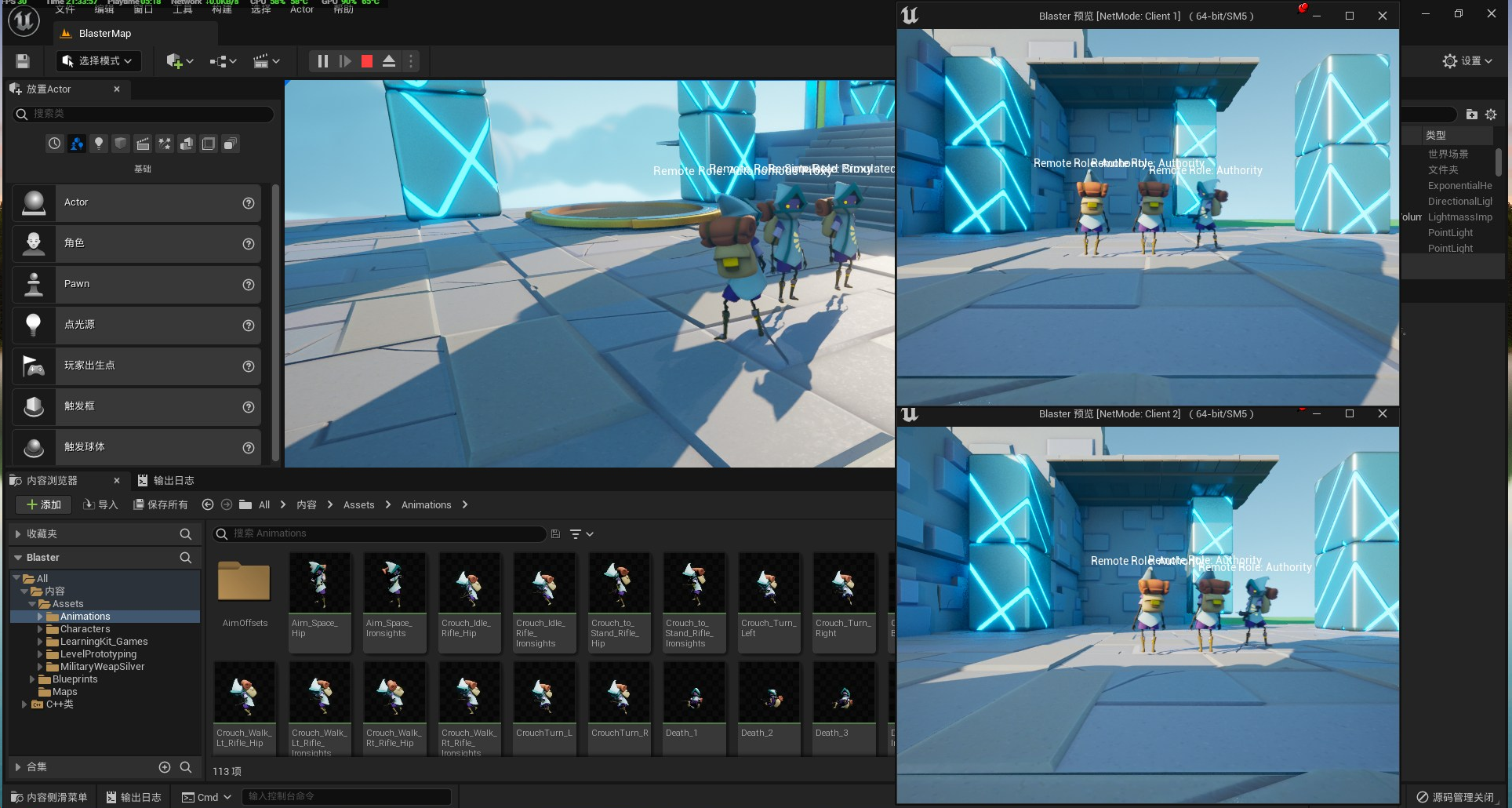Expand the C++类 classes node

[x=24, y=704]
